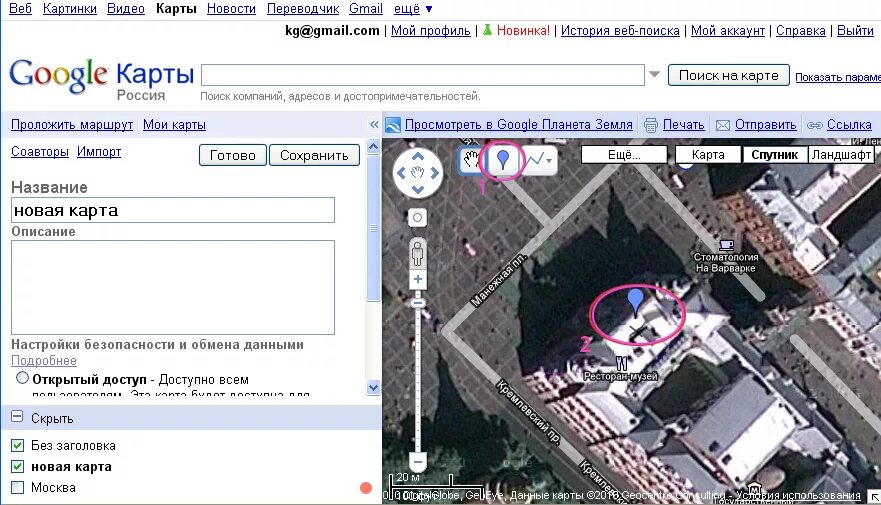Click center hand of pan control
Screen dimensions: 881x505
click(x=417, y=173)
